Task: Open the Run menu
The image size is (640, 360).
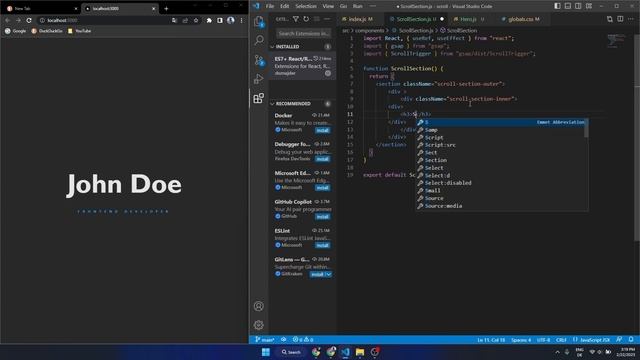Action: click(x=358, y=6)
